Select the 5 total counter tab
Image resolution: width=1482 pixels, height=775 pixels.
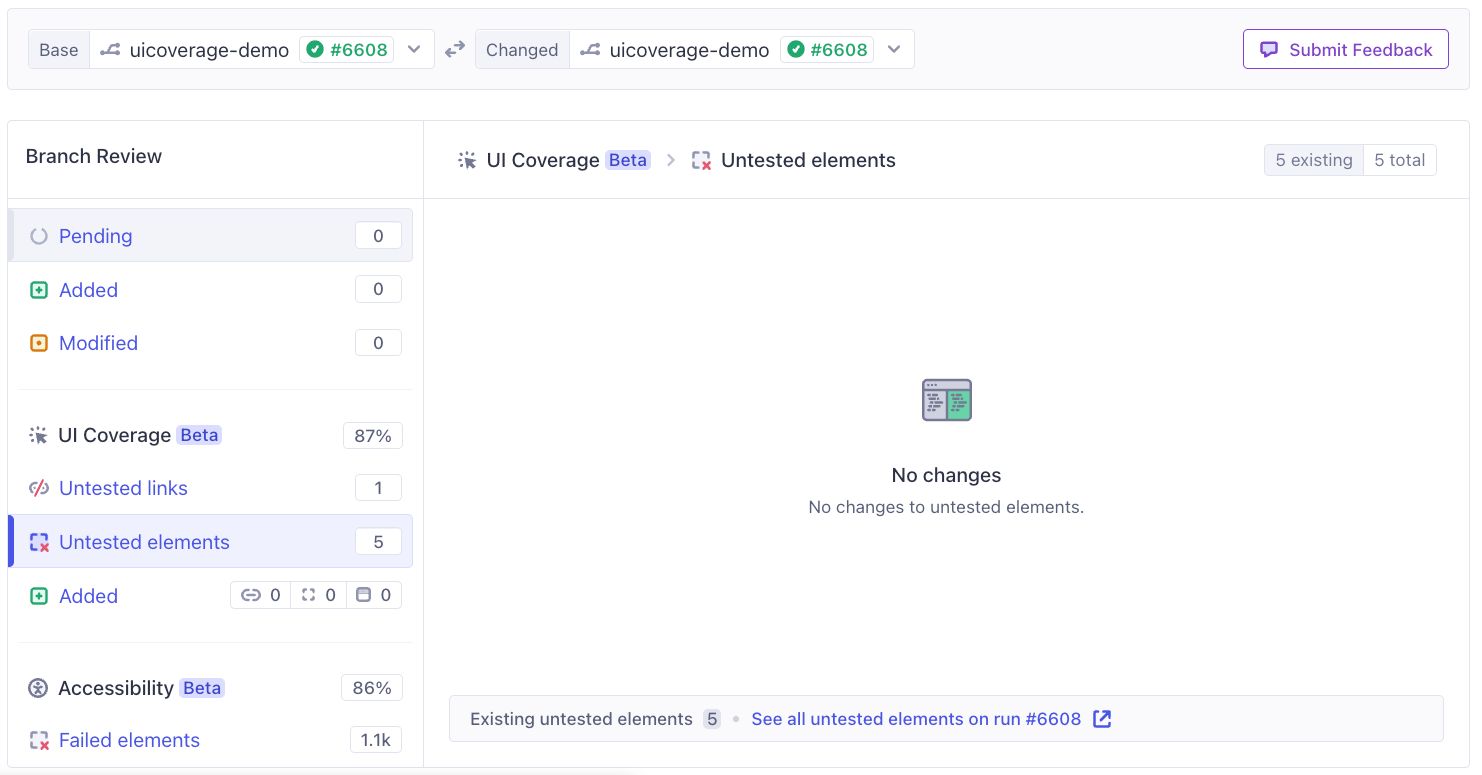[1400, 159]
